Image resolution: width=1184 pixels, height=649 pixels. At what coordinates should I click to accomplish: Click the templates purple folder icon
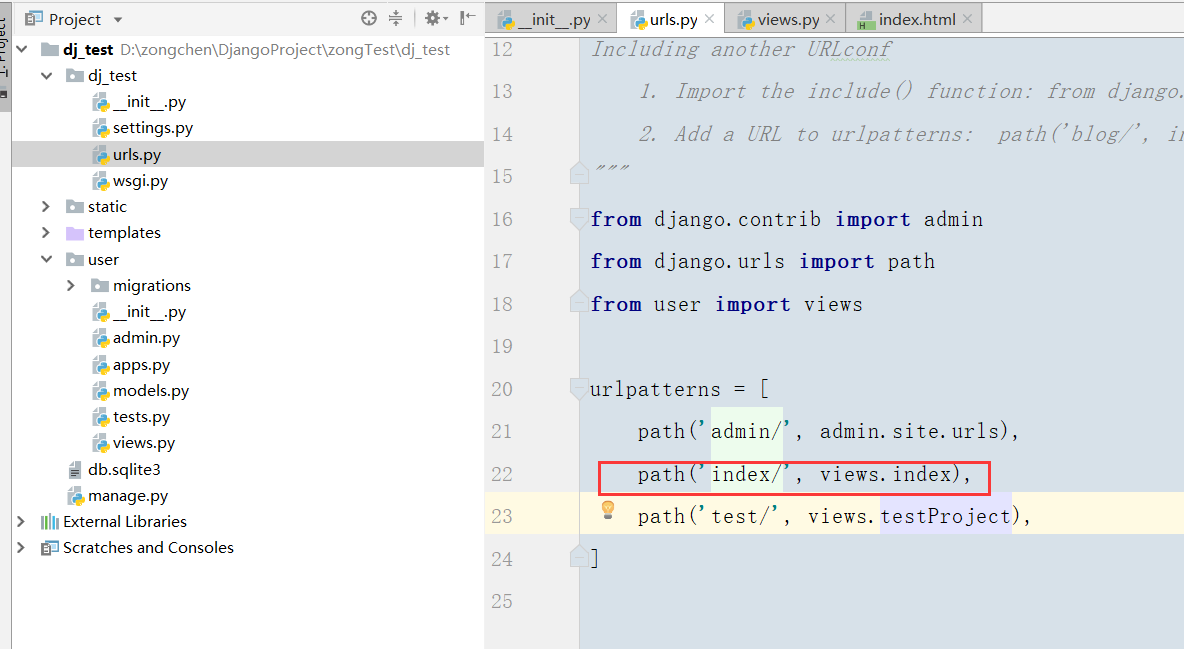[x=75, y=233]
